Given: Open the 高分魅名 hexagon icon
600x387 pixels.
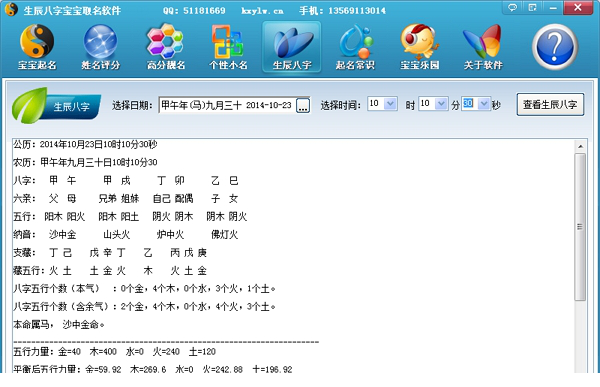Looking at the screenshot, I should tap(165, 47).
